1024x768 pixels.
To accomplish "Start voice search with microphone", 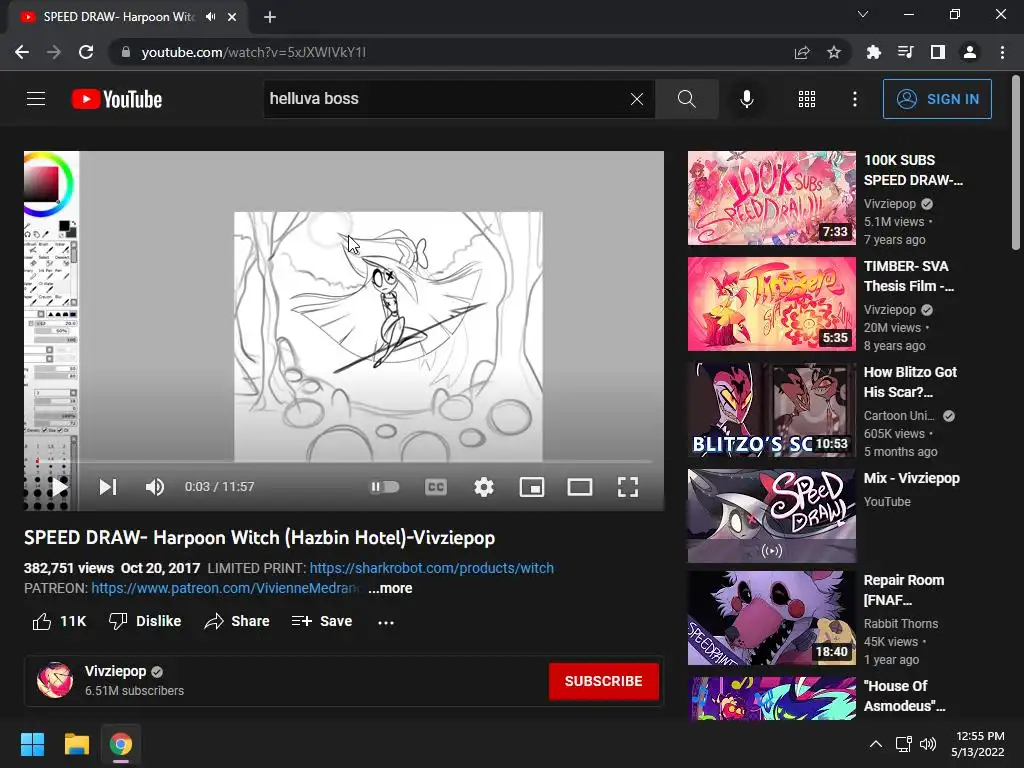I will coord(746,99).
